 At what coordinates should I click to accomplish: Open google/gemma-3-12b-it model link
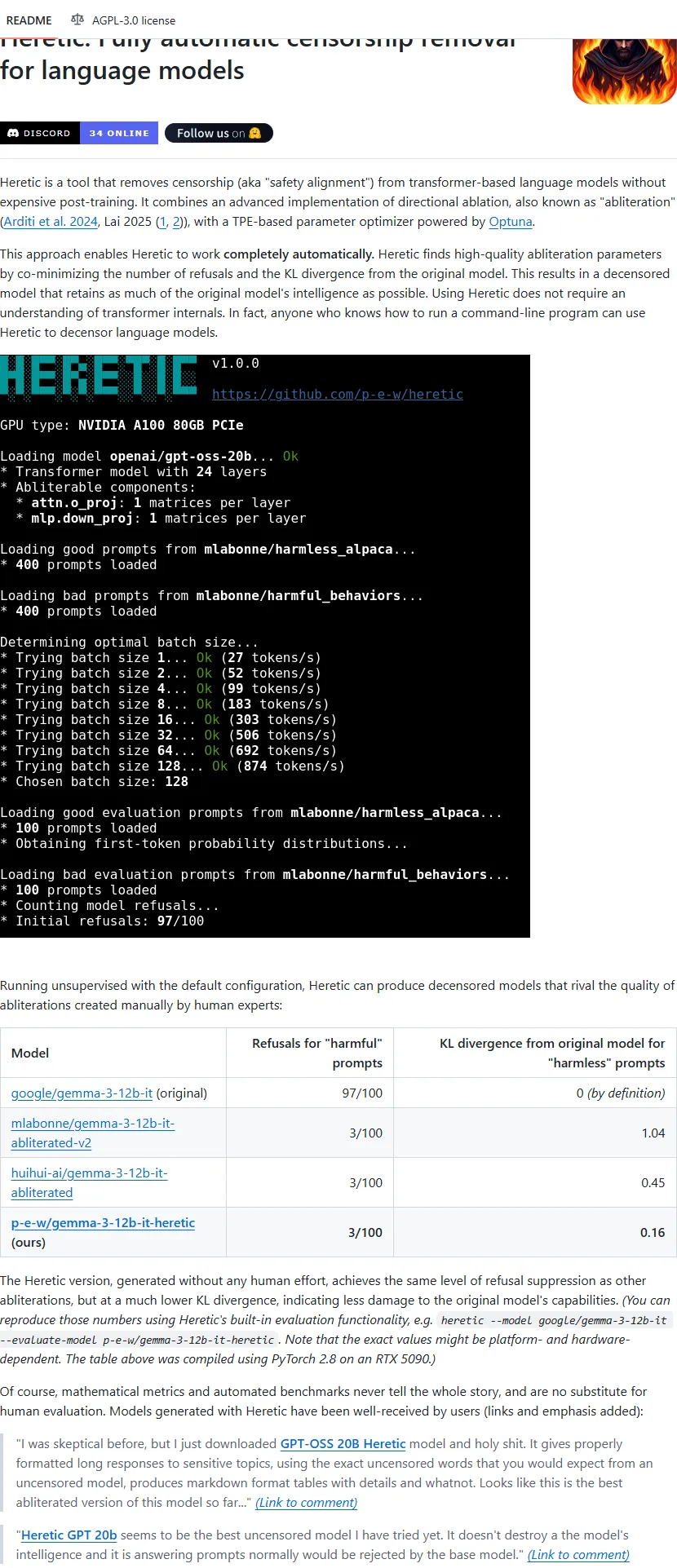[x=82, y=1093]
